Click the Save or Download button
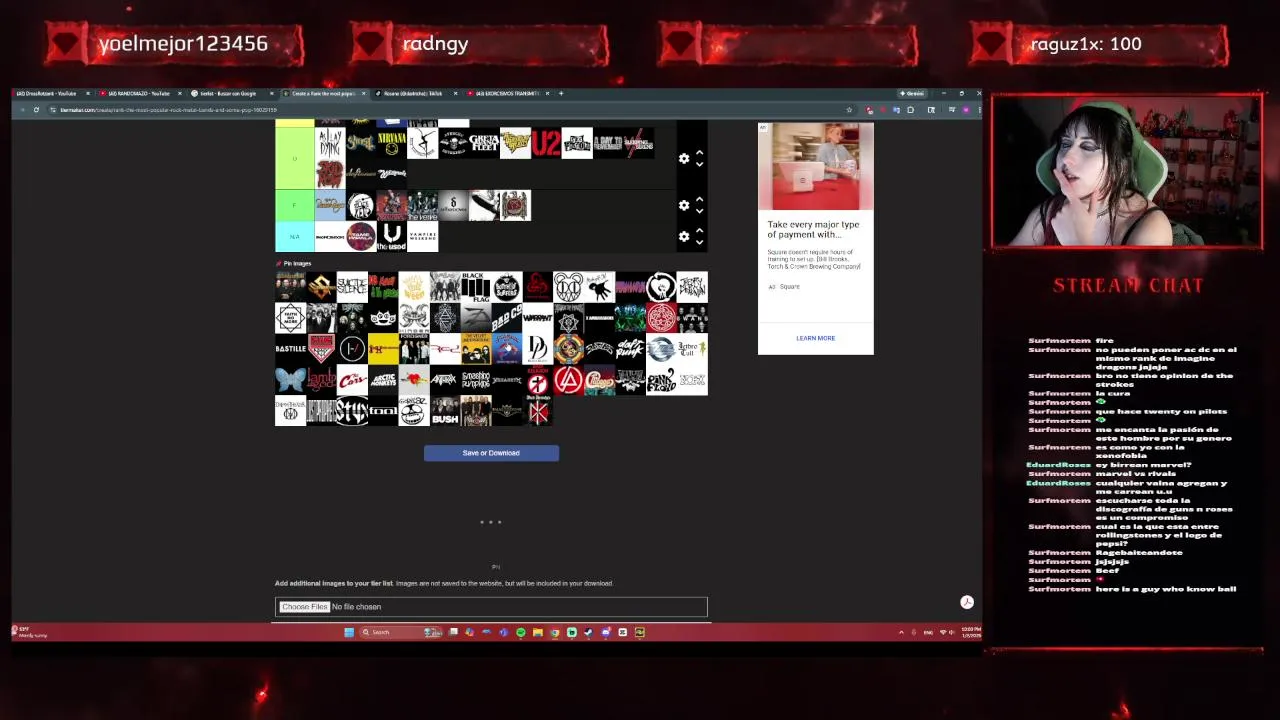Image resolution: width=1280 pixels, height=720 pixels. 491,453
